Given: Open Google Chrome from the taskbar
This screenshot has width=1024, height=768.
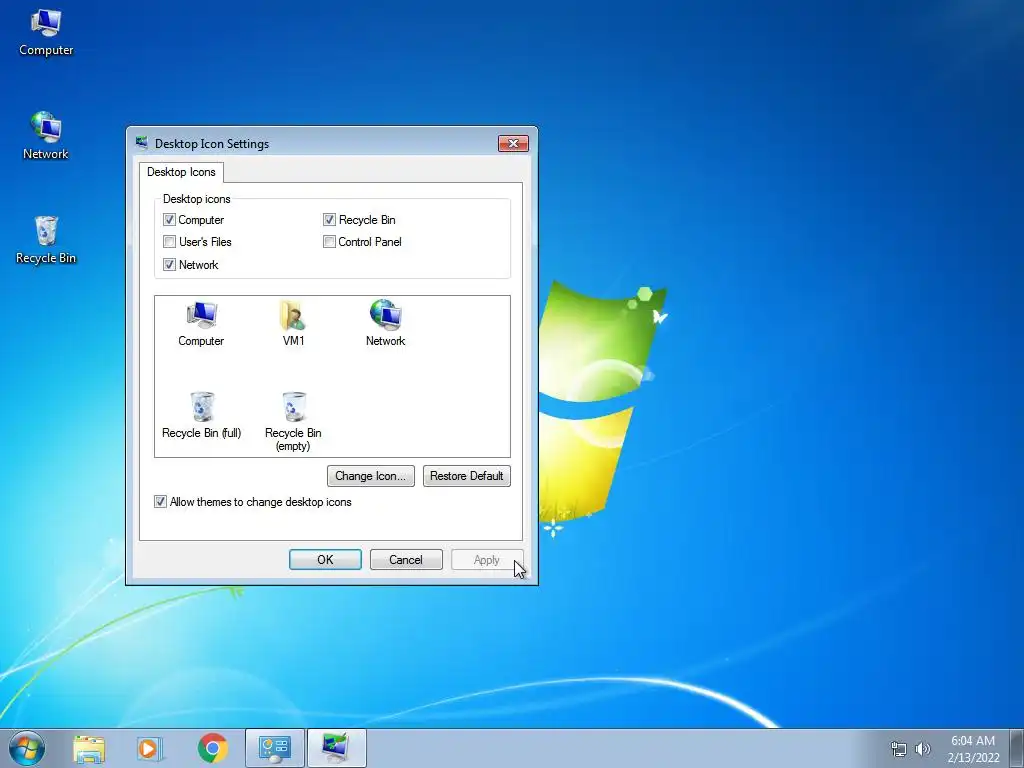Looking at the screenshot, I should (x=213, y=748).
